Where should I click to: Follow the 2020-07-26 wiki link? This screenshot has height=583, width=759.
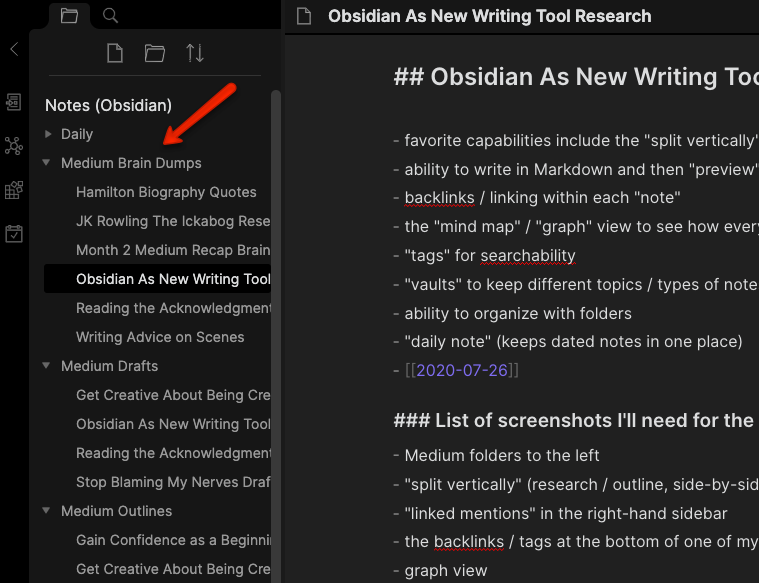pyautogui.click(x=462, y=370)
